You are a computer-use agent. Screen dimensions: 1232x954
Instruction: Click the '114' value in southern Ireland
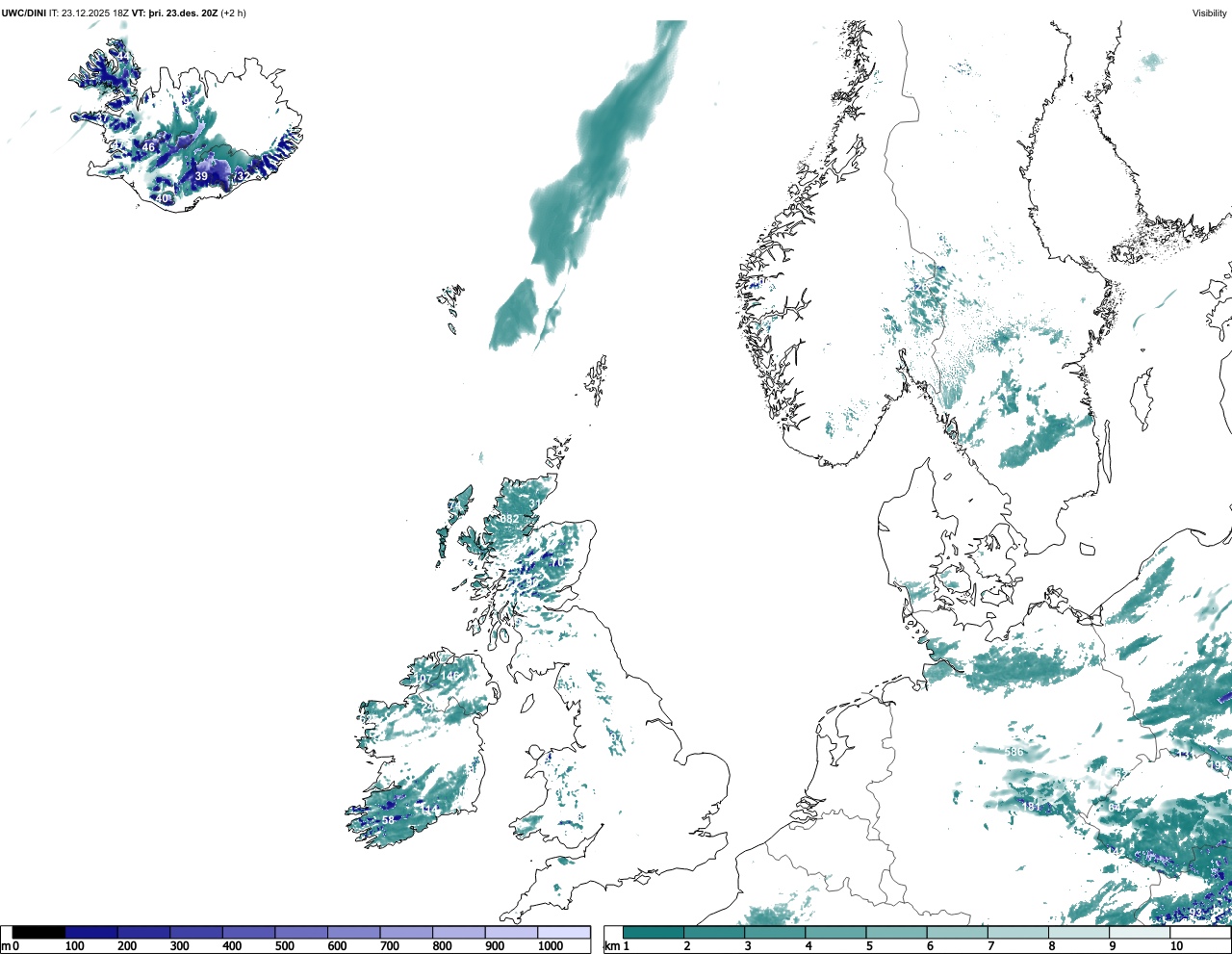428,810
